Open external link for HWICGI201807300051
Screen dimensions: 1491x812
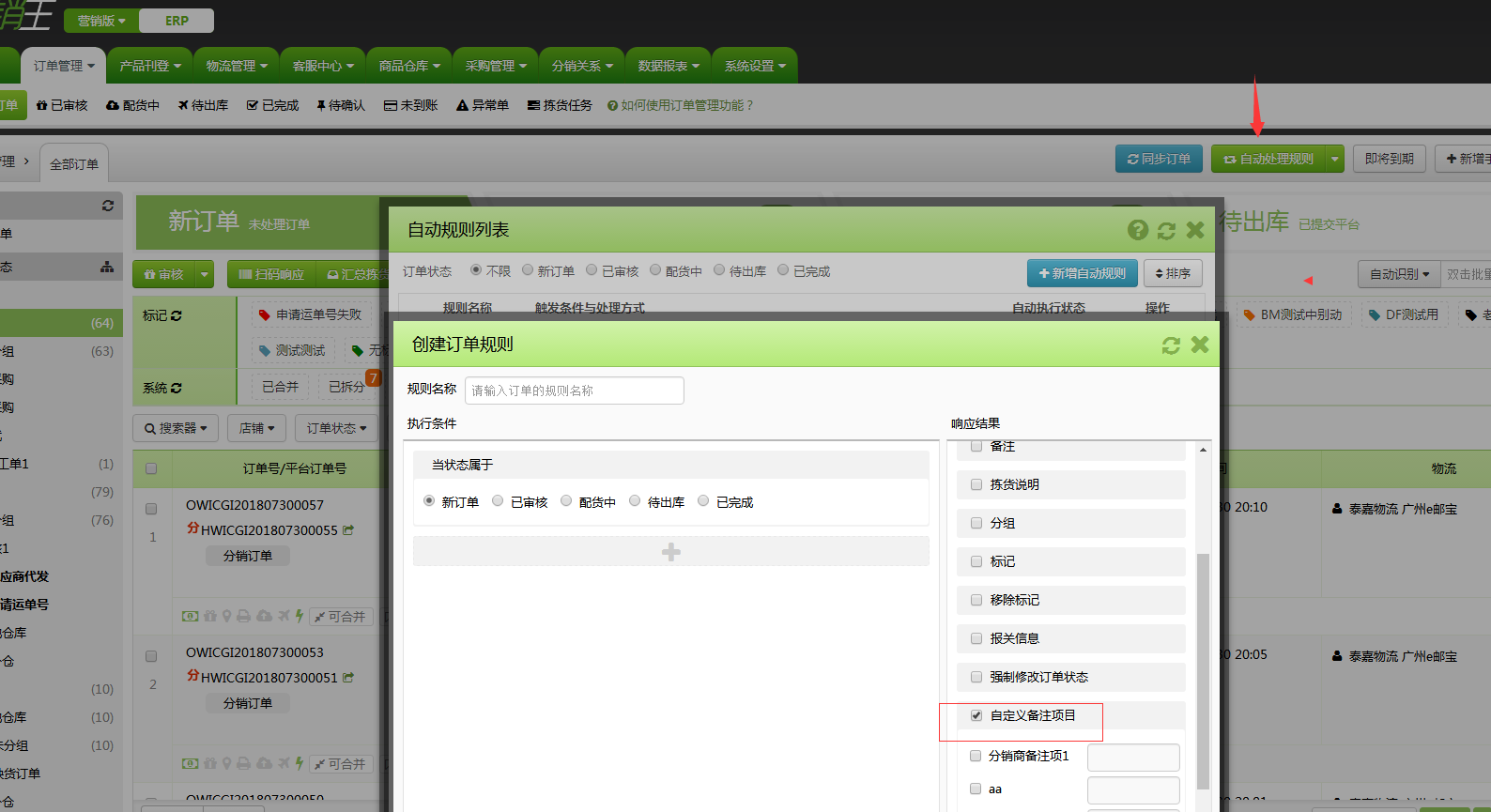tap(348, 678)
